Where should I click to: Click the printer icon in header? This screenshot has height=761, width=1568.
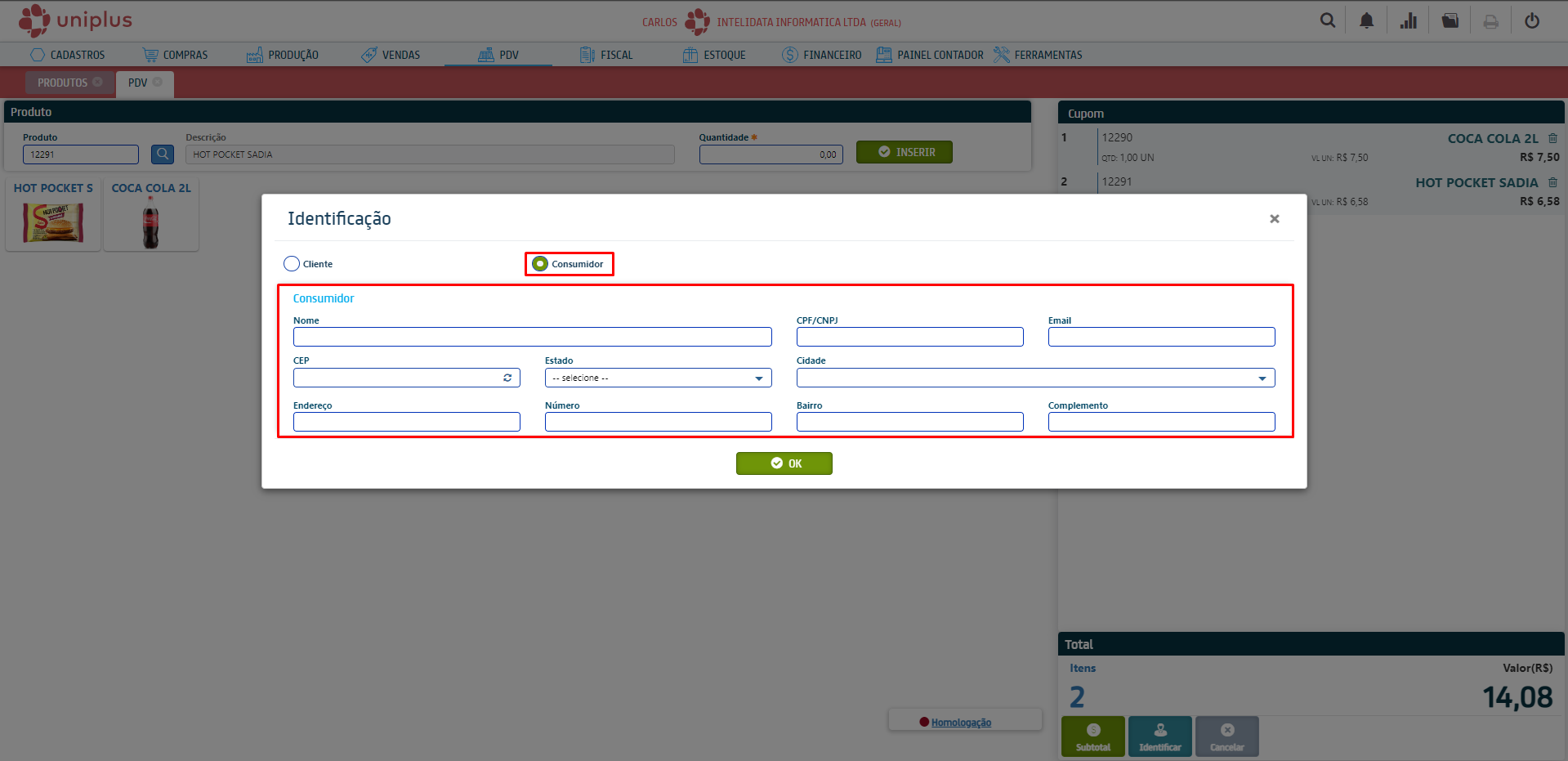1490,21
